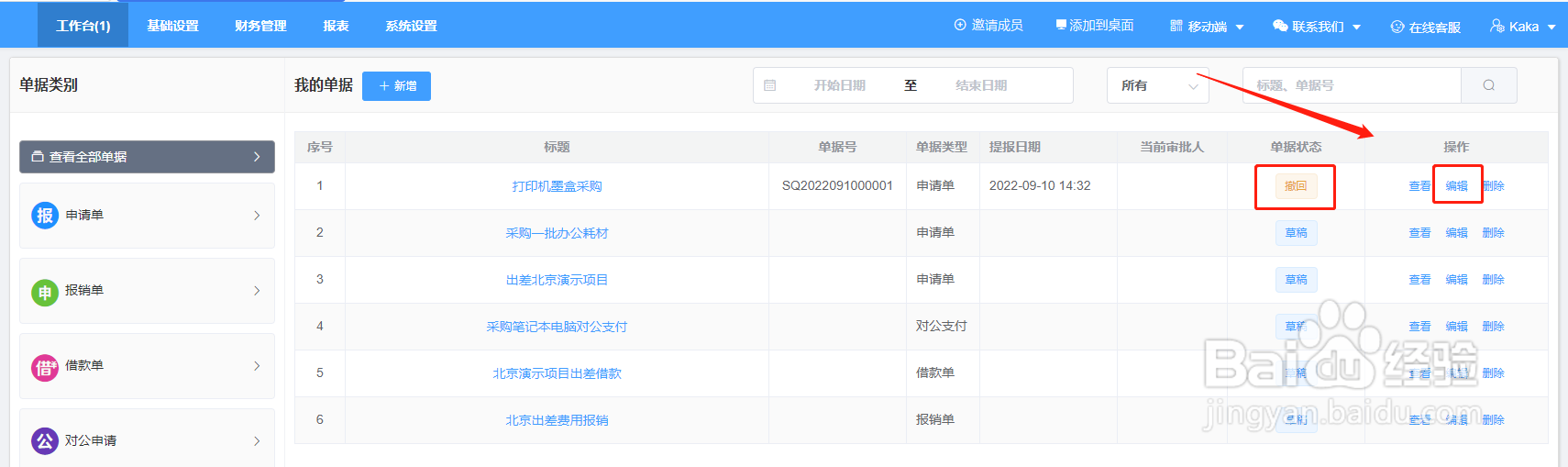Click the 查看全部单据 folder icon

click(38, 157)
